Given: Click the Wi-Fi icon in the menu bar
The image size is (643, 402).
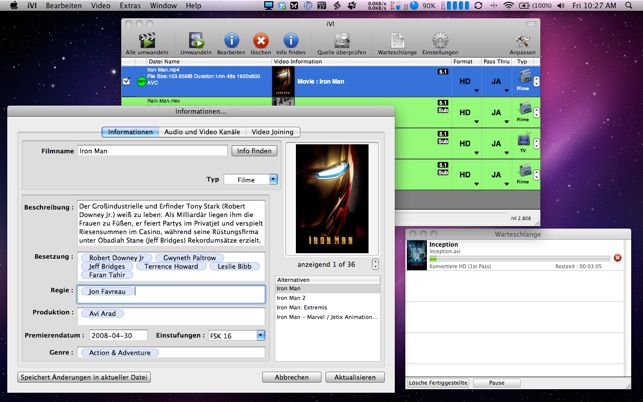Looking at the screenshot, I should point(508,5).
